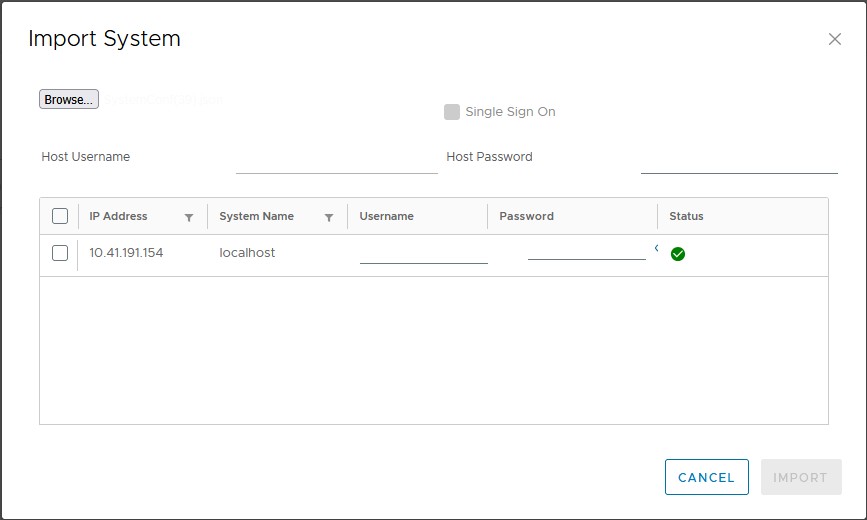
Task: Focus the Host Username input field
Action: pyautogui.click(x=336, y=160)
